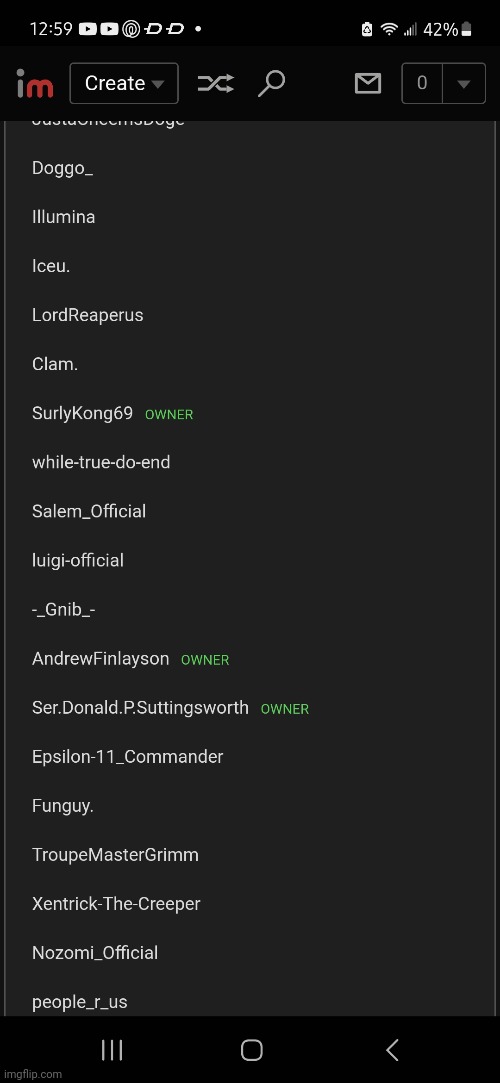Open Xentrick-The-Creeper profile
This screenshot has width=500, height=1083.
(x=116, y=903)
